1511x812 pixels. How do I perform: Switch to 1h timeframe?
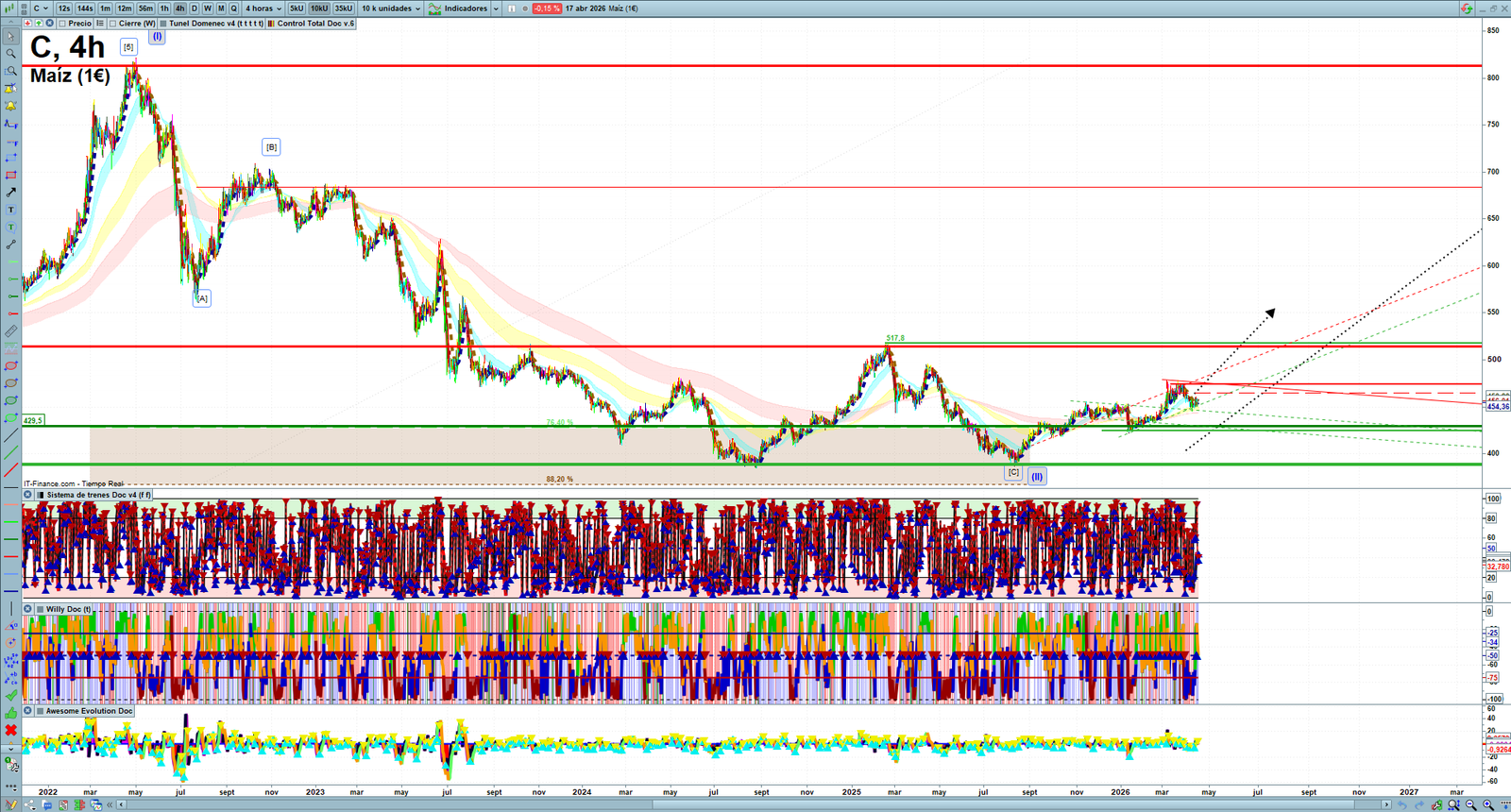[164, 8]
